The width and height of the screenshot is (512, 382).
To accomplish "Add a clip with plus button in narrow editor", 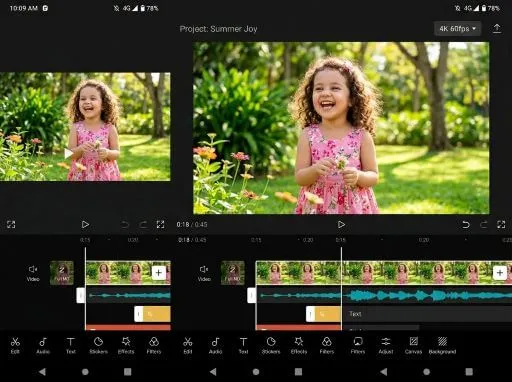I will (159, 273).
